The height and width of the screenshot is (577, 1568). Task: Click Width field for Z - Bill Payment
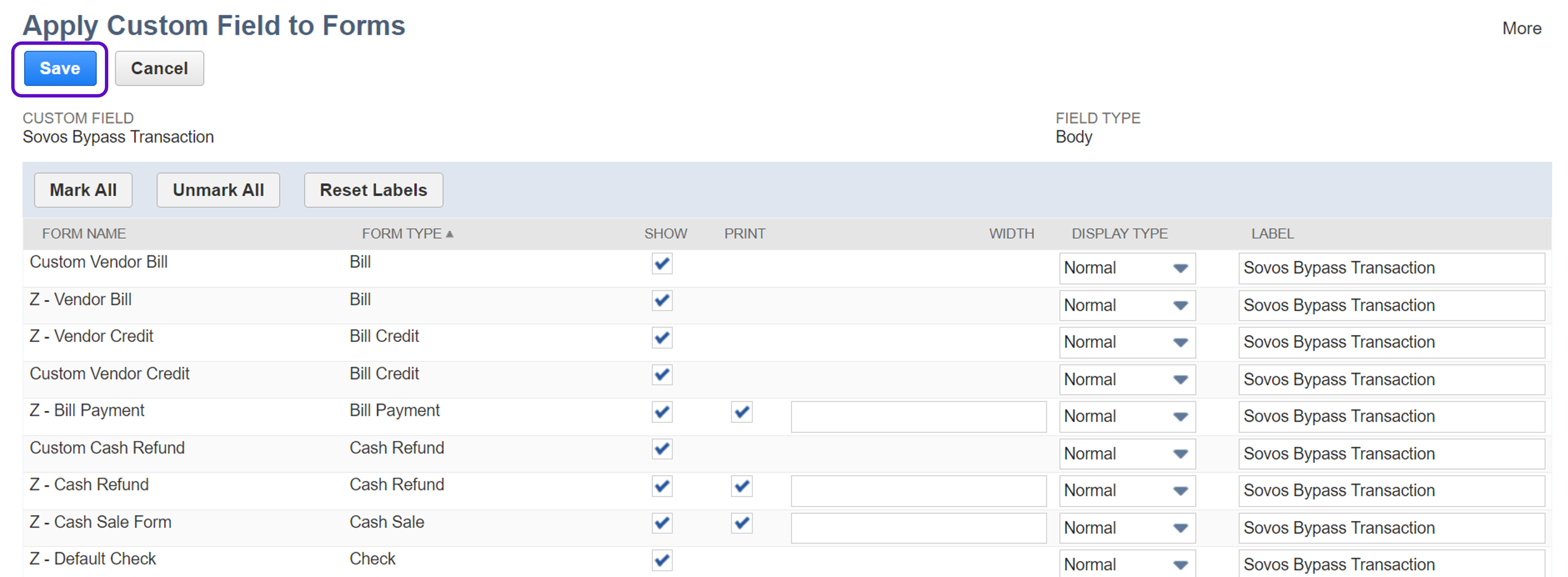(918, 417)
